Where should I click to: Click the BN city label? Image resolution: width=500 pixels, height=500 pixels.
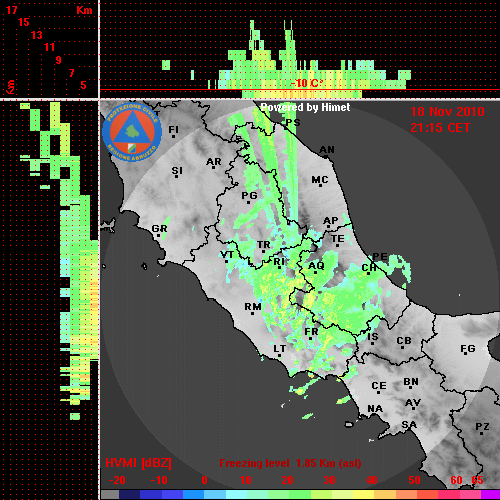[411, 382]
